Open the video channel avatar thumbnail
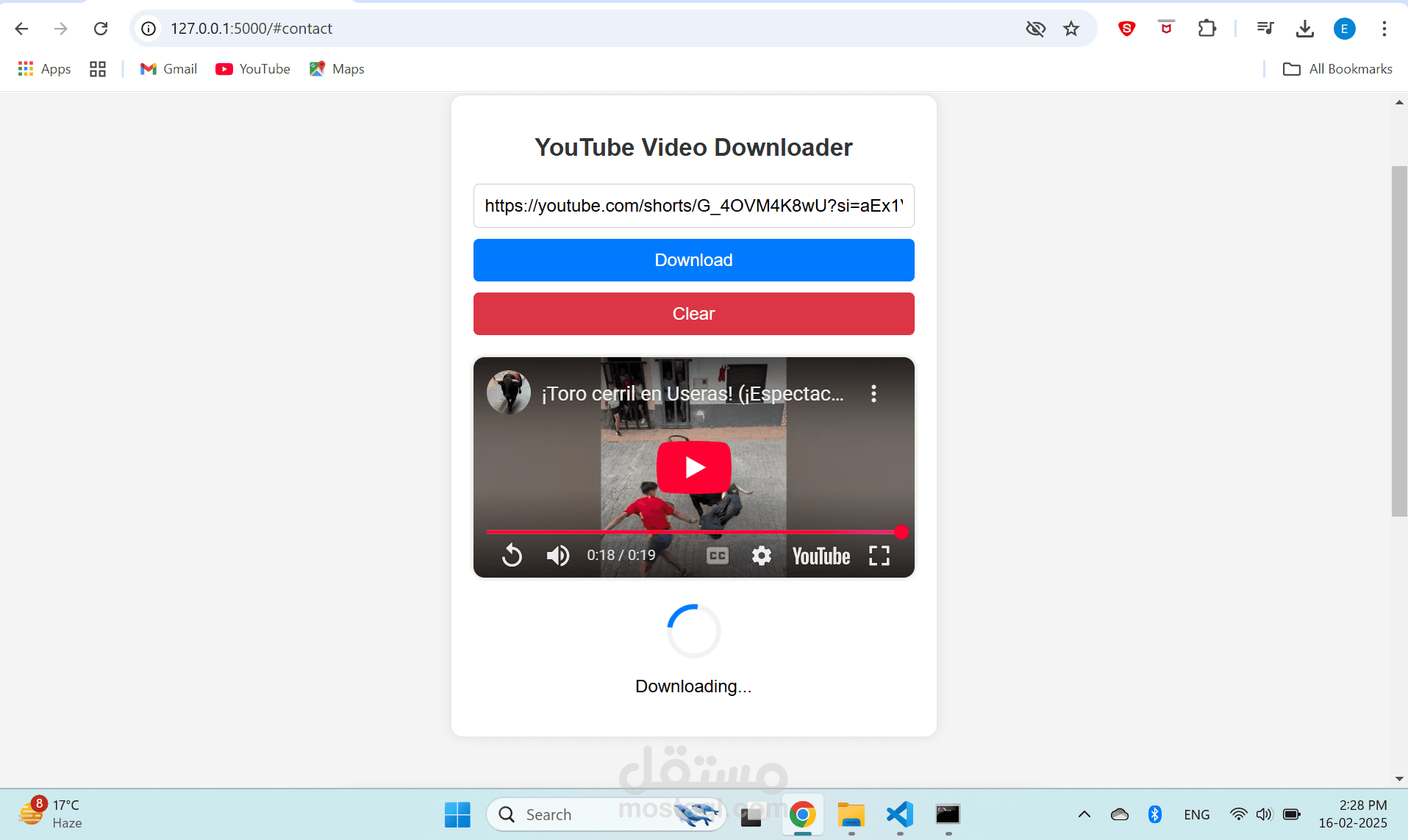Image resolution: width=1408 pixels, height=840 pixels. point(508,392)
